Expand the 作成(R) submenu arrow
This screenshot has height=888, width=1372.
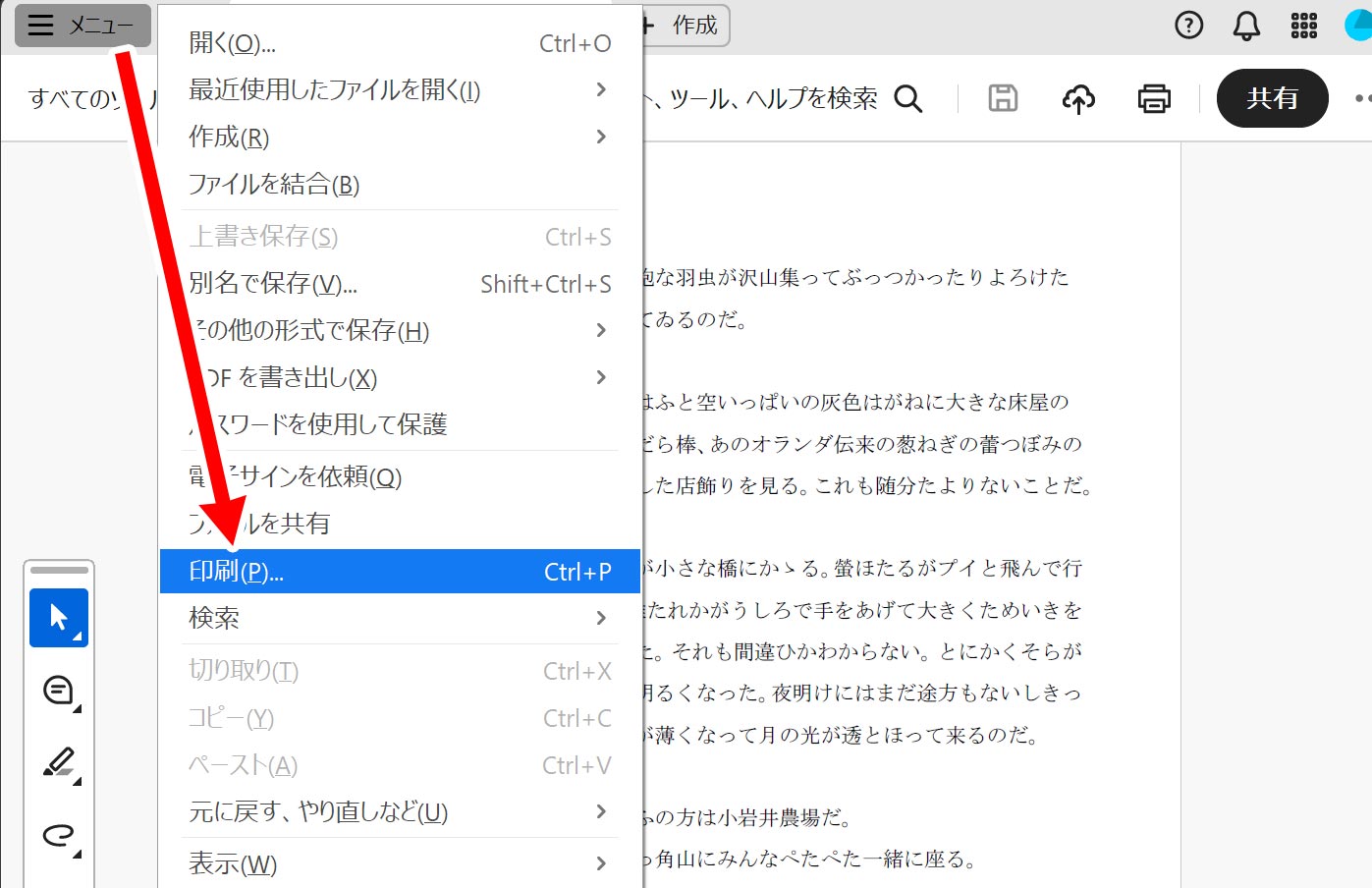(x=601, y=138)
